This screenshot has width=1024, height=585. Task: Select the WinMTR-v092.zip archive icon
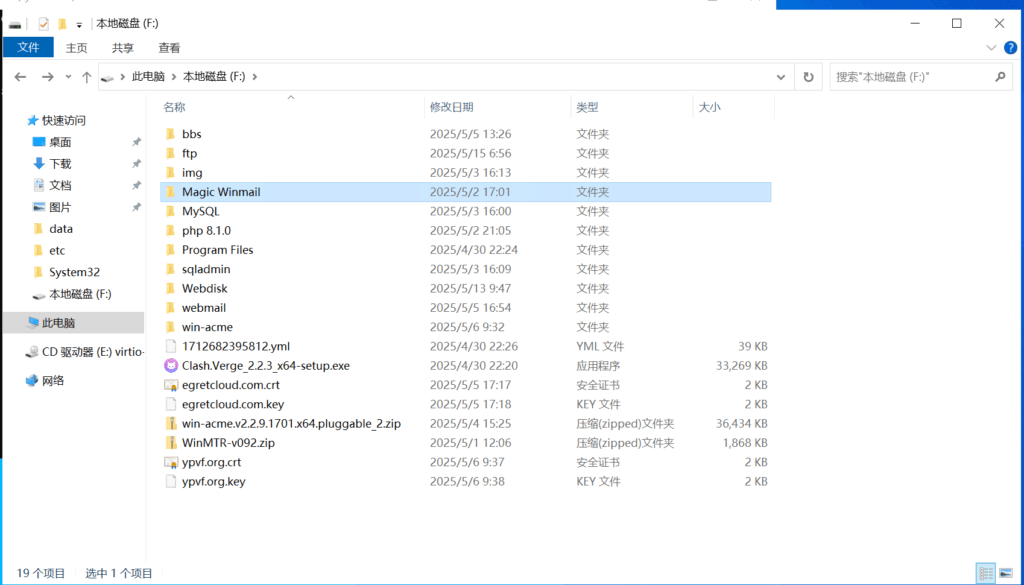coord(170,443)
